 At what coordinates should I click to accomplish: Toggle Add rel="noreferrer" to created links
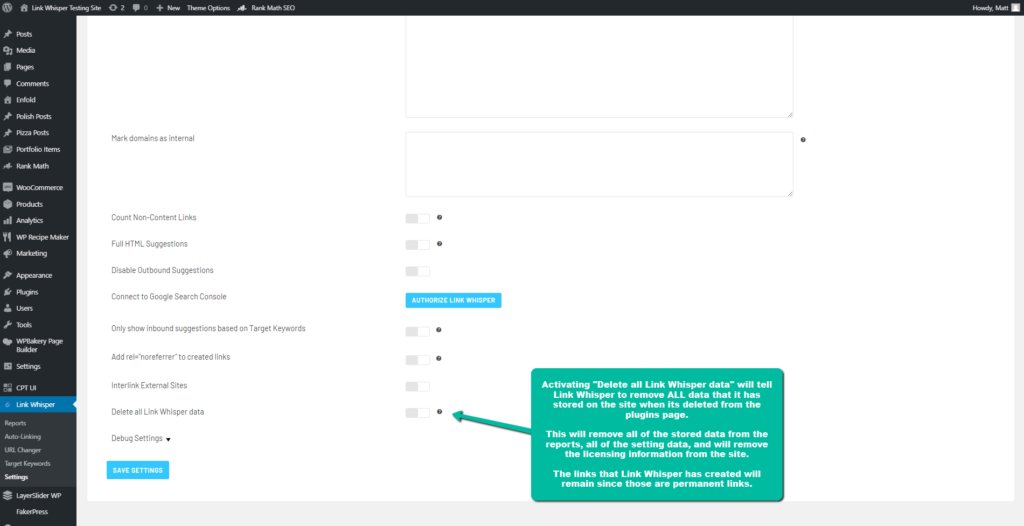pyautogui.click(x=417, y=360)
